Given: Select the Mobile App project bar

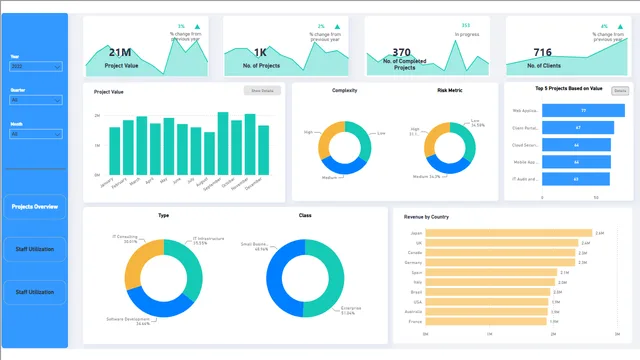Looking at the screenshot, I should click(x=576, y=162).
